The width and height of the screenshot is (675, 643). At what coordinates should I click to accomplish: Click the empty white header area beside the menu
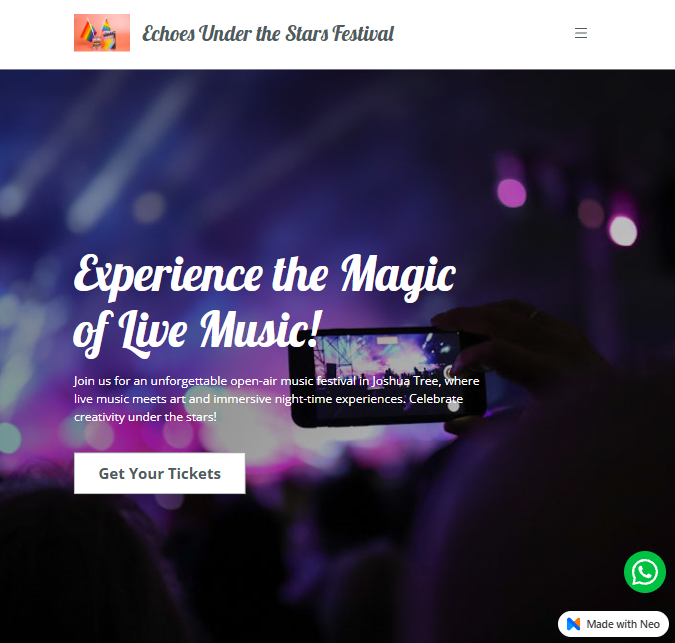pos(482,33)
